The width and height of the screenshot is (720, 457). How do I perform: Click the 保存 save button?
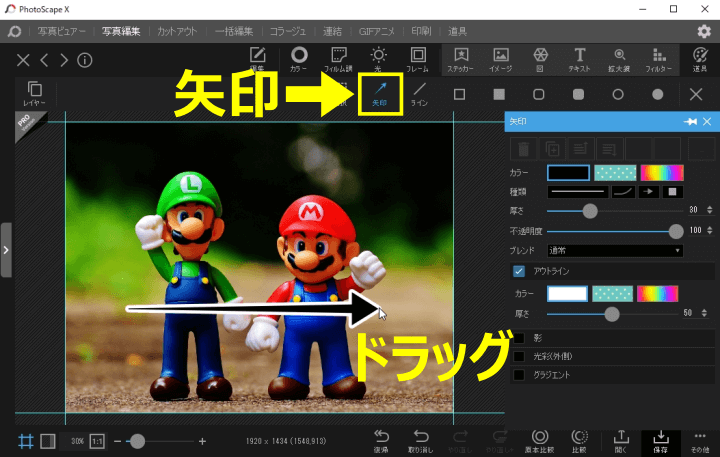coord(661,441)
